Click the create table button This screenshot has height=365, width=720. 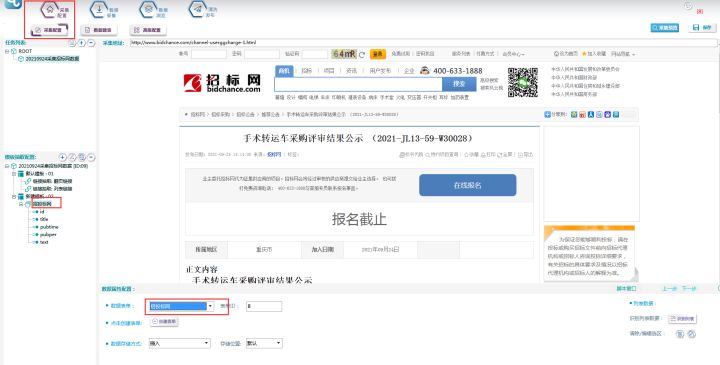(164, 322)
